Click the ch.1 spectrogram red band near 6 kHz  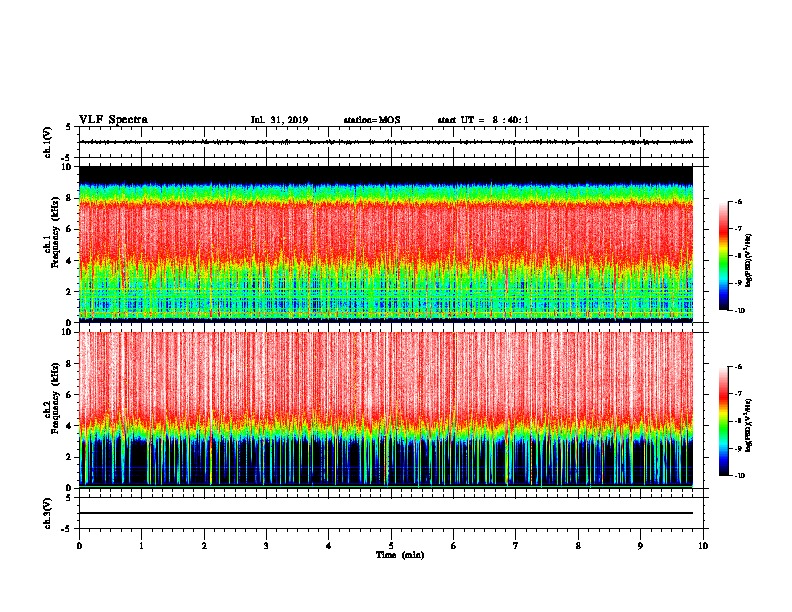(386, 230)
